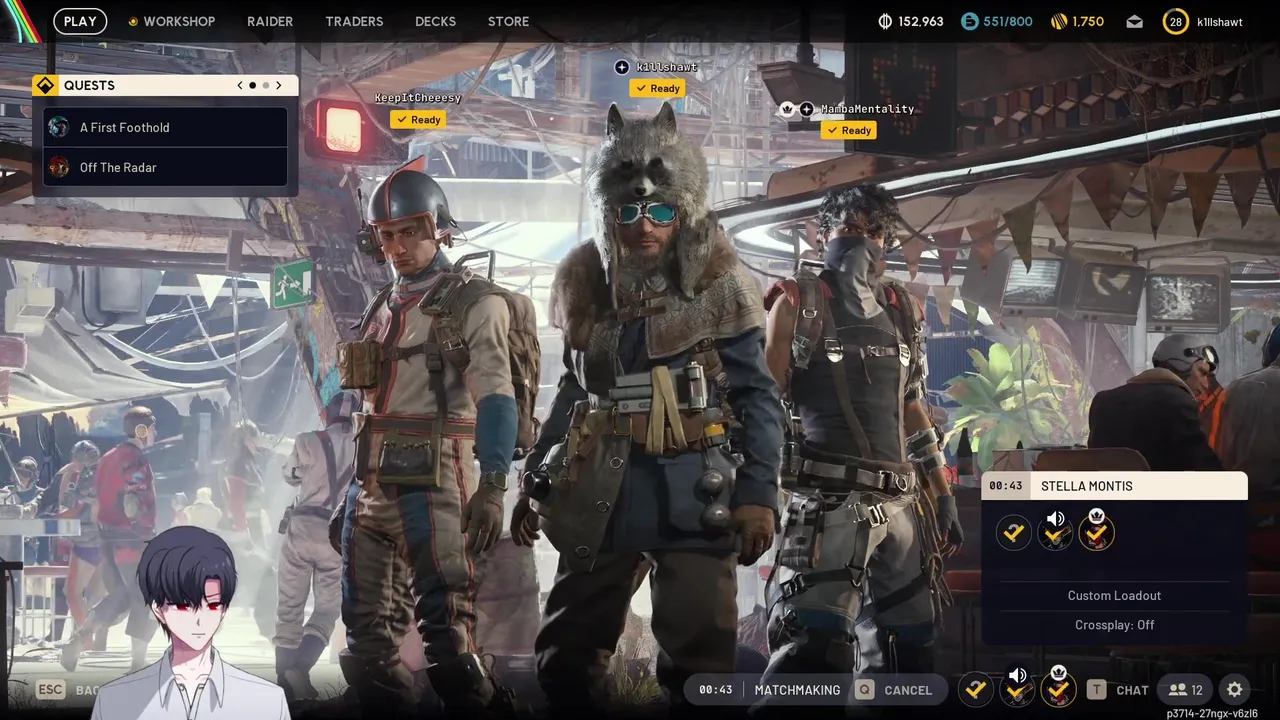
Task: Open the Off The Radar quest
Action: (x=165, y=167)
